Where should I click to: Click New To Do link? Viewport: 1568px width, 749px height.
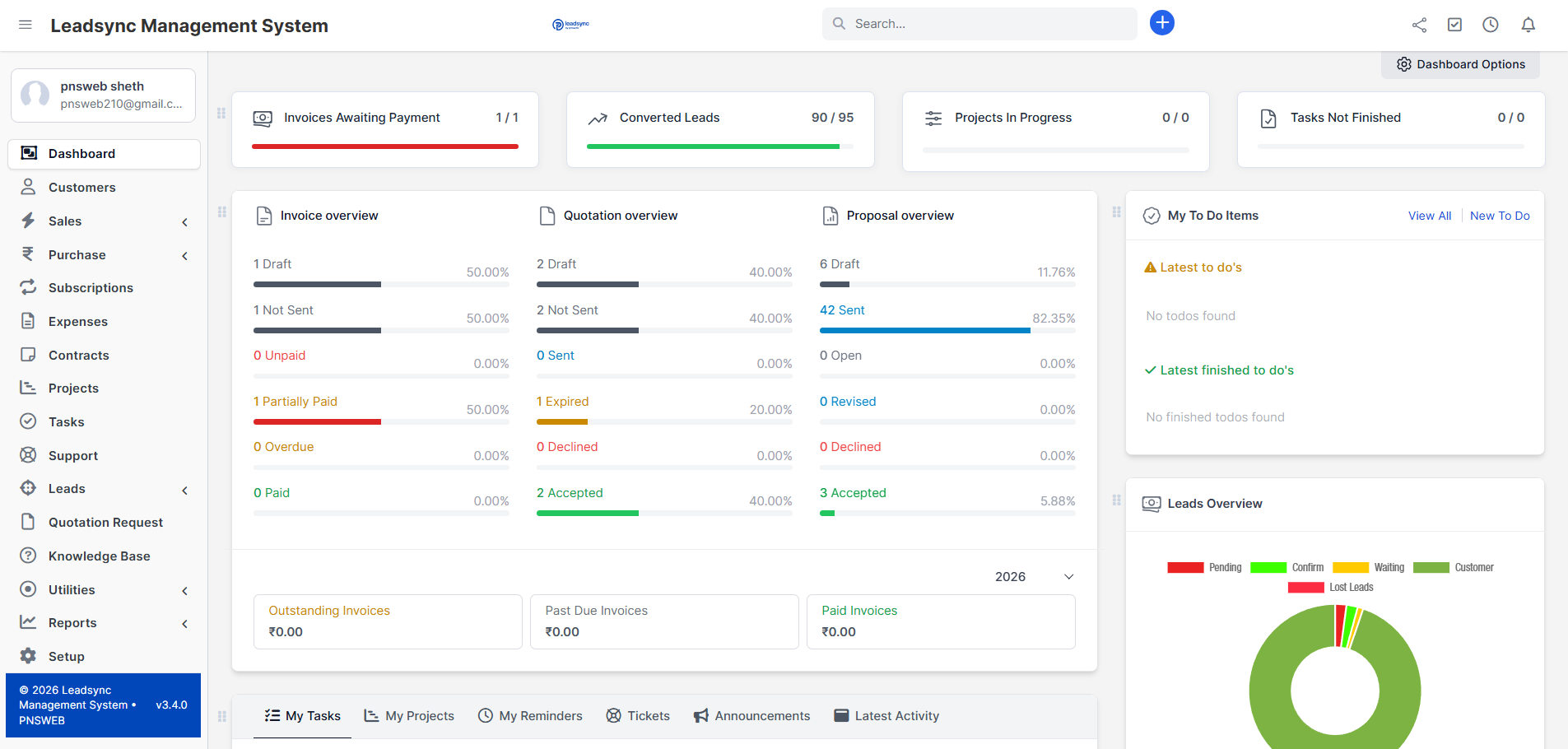[x=1500, y=215]
